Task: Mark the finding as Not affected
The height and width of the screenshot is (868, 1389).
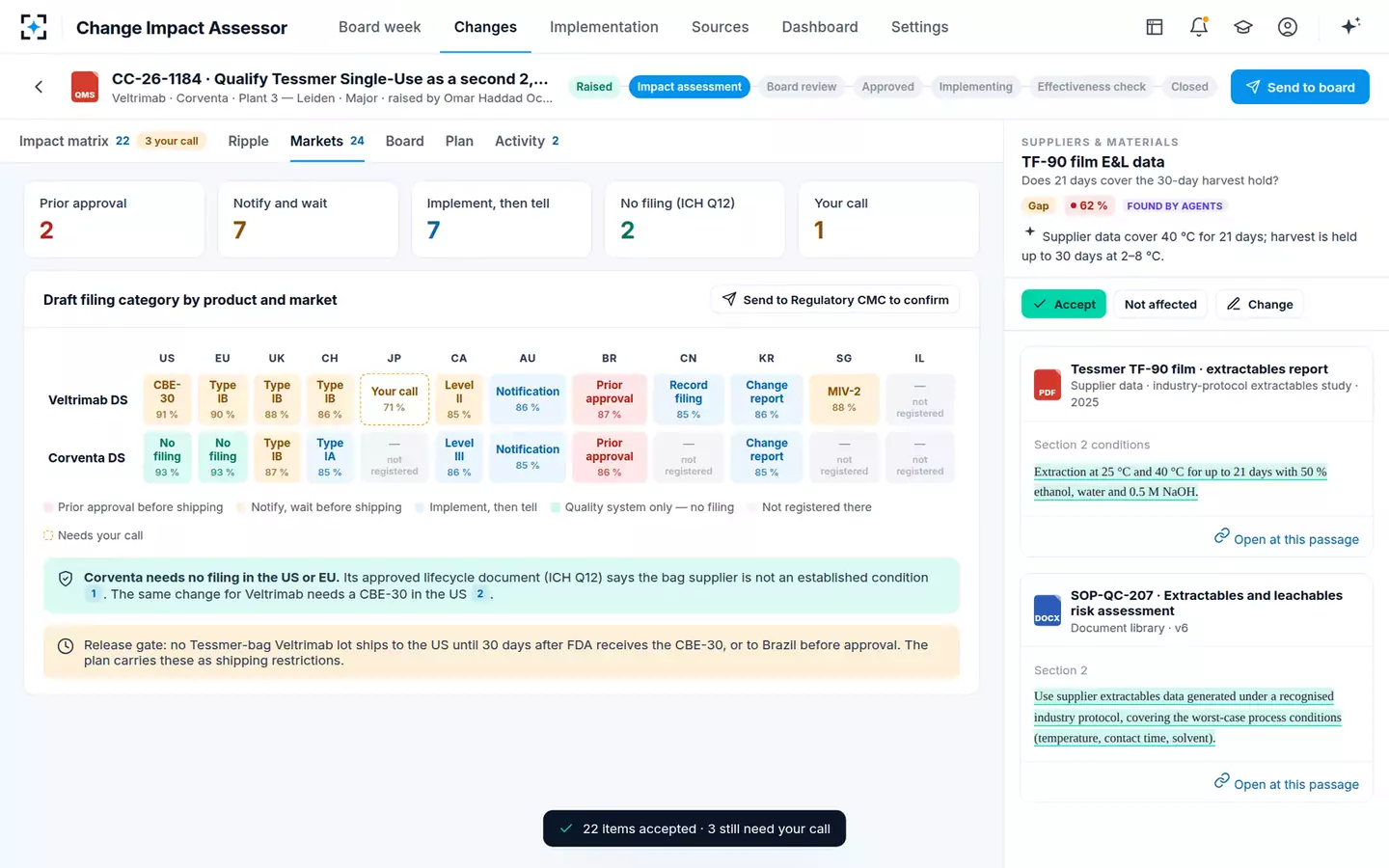Action: click(x=1160, y=304)
